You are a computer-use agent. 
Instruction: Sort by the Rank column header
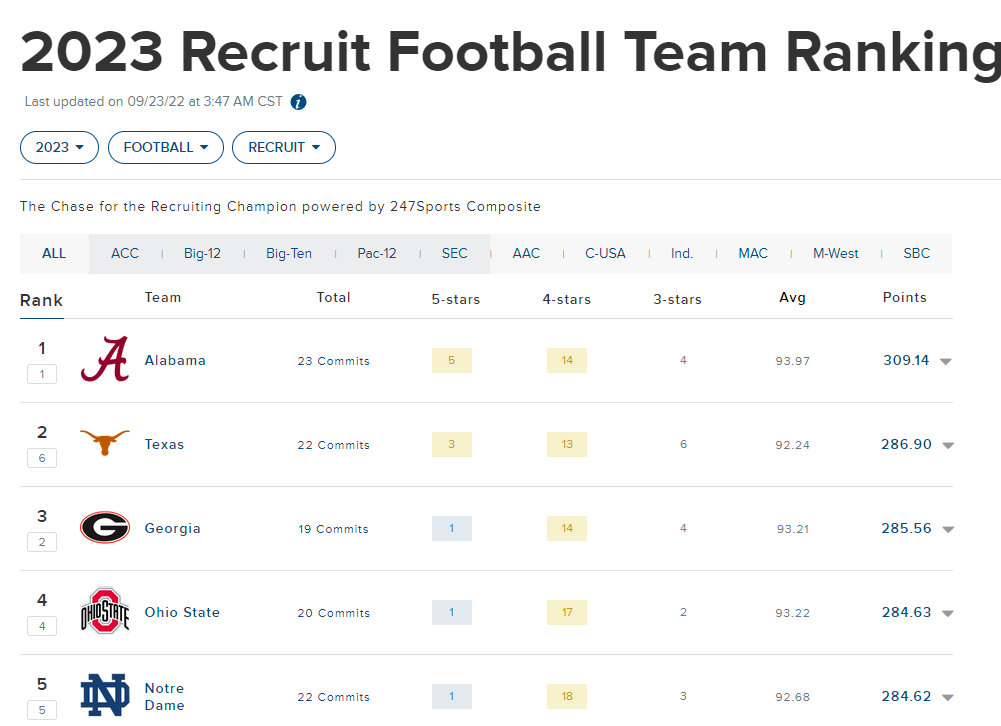pyautogui.click(x=41, y=300)
